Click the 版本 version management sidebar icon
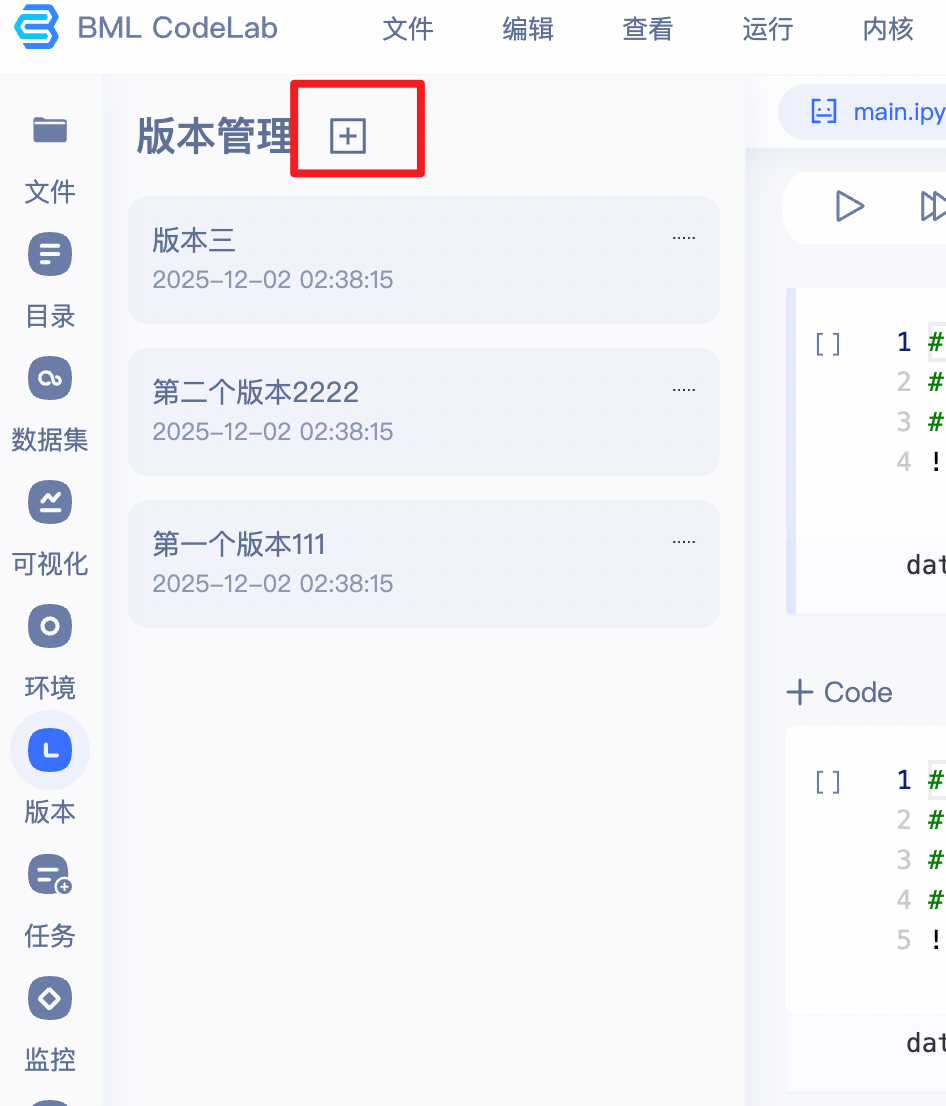Viewport: 946px width, 1106px height. (49, 749)
